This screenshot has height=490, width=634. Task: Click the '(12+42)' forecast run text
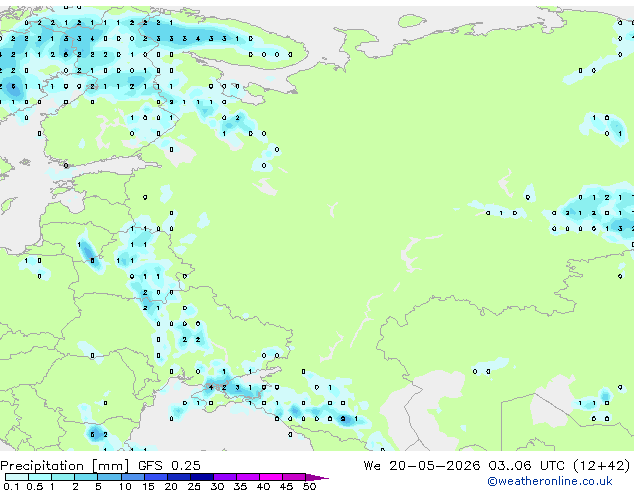coord(602,466)
